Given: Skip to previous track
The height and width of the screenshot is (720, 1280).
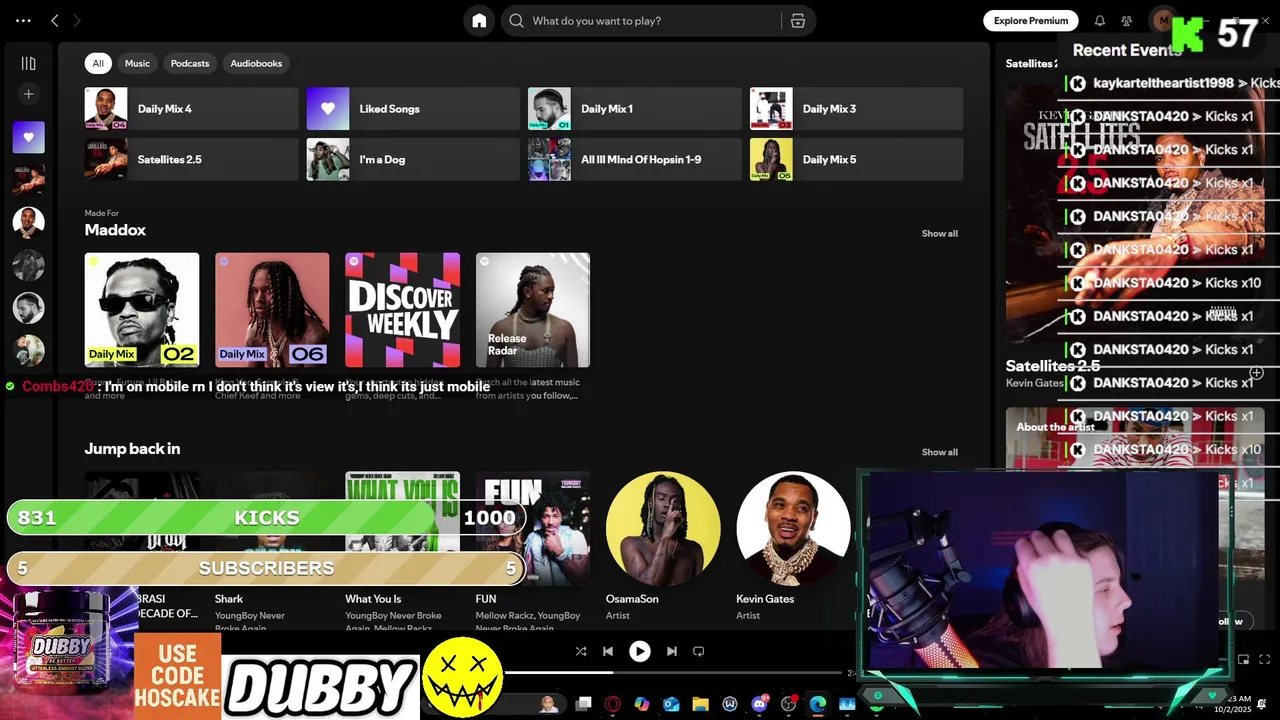Looking at the screenshot, I should 608,651.
